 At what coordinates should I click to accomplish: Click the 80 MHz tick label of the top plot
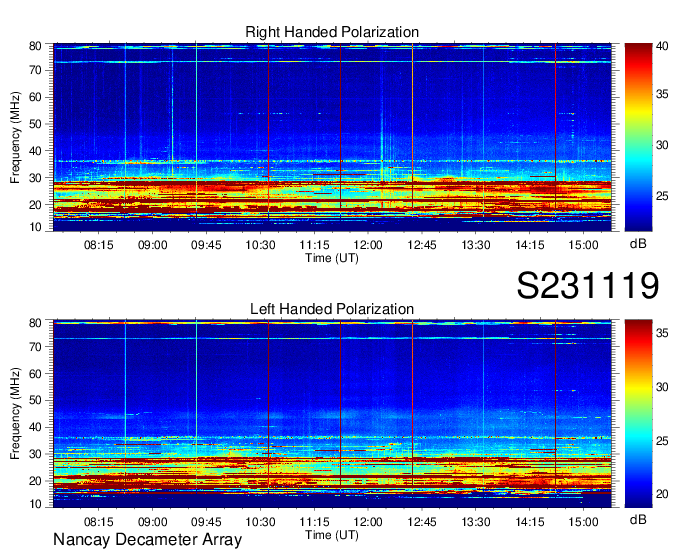[x=35, y=46]
